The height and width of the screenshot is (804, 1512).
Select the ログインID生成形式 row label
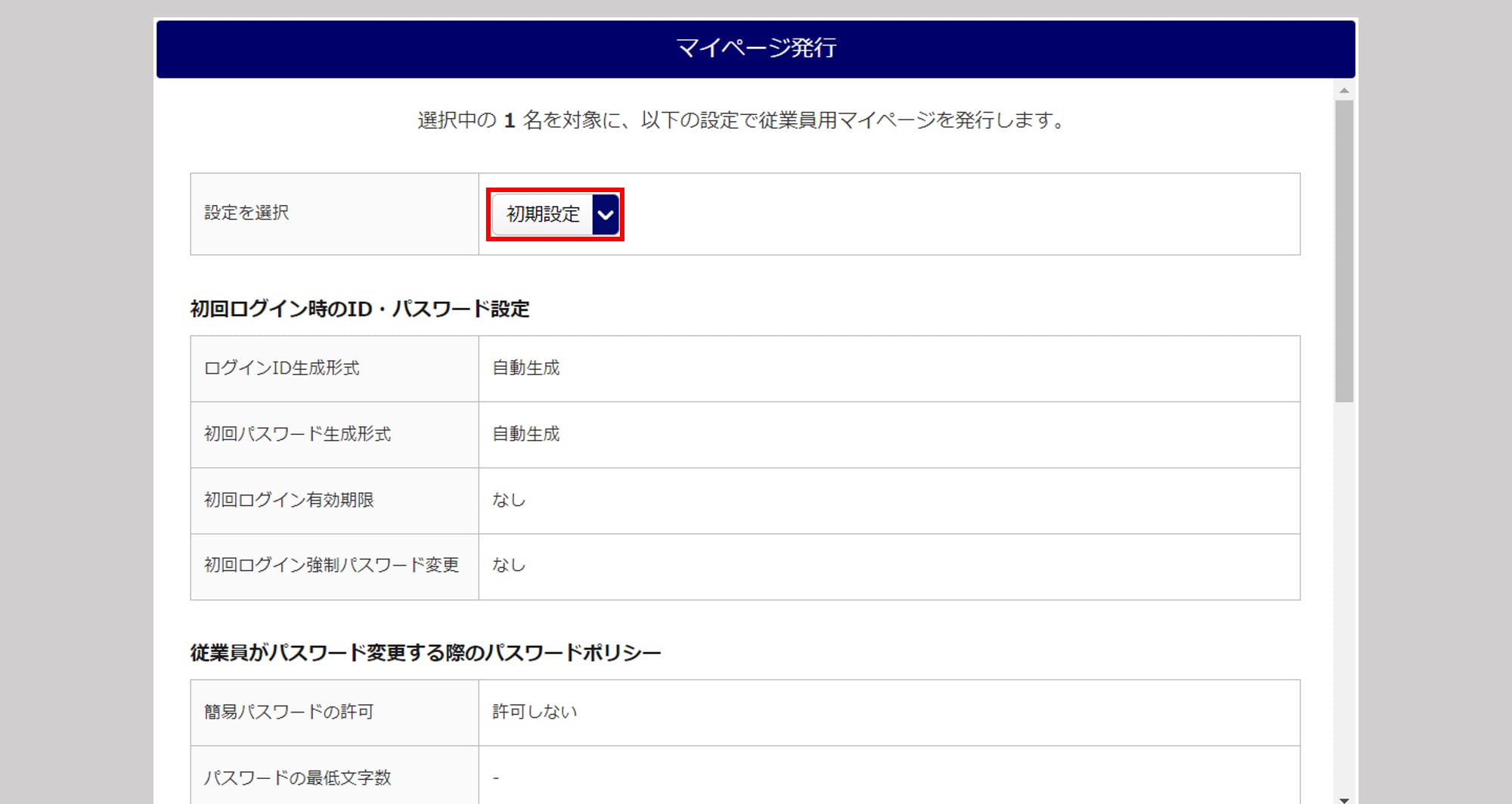coord(282,368)
